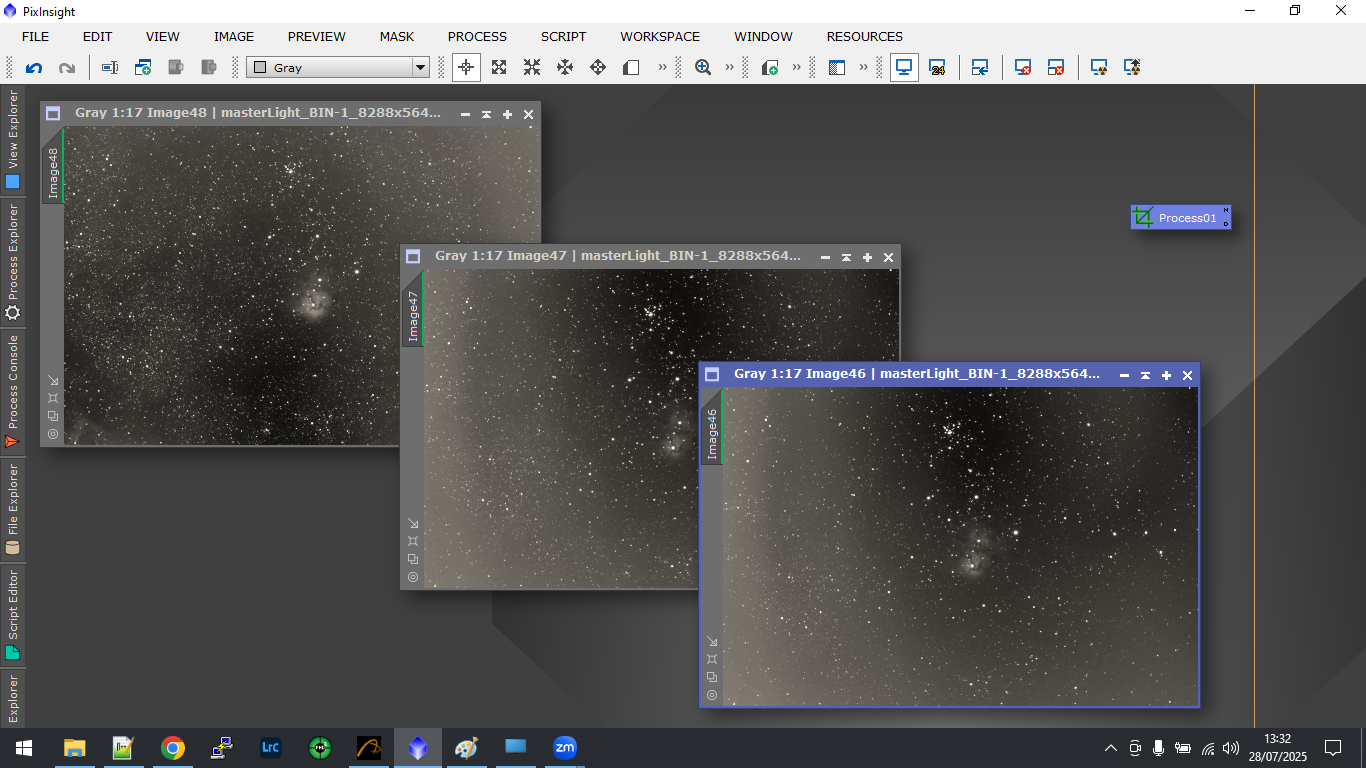Click the overlapping squares icon in Image46 window
The height and width of the screenshot is (768, 1366).
[712, 677]
